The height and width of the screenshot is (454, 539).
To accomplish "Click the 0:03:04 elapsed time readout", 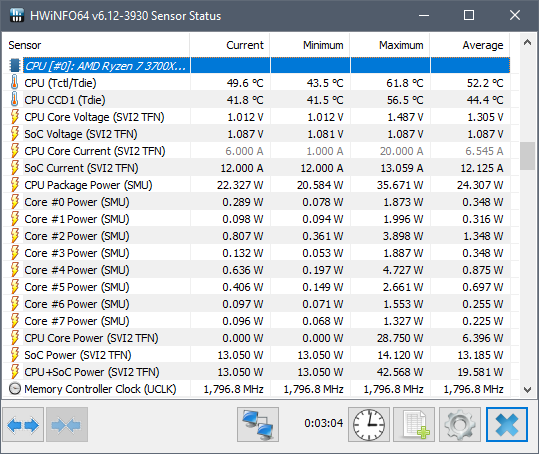I will click(323, 423).
